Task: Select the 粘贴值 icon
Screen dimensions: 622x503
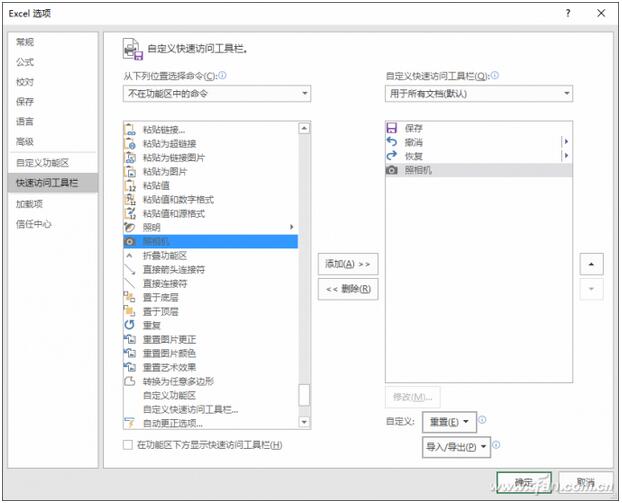Action: (130, 185)
